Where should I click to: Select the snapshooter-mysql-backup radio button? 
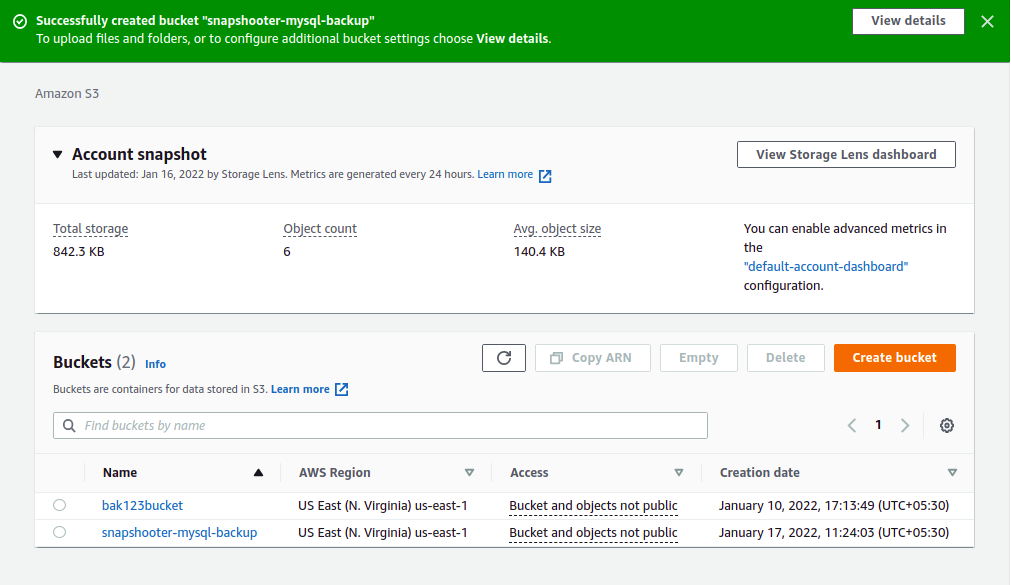tap(59, 532)
